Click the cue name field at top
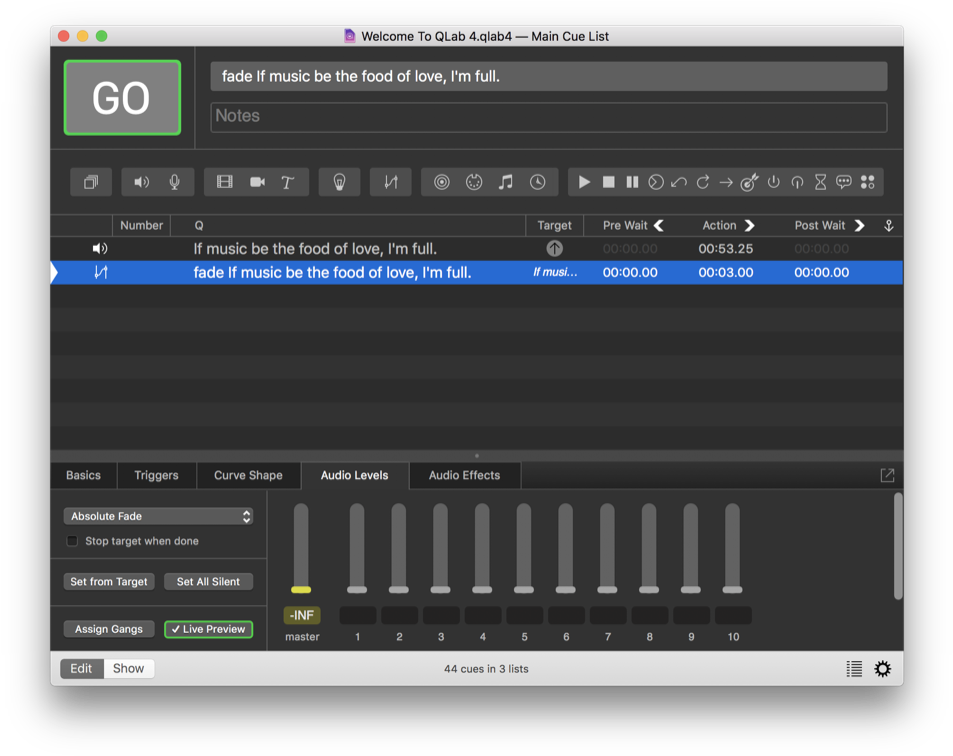Image resolution: width=953 pixels, height=756 pixels. [x=548, y=77]
